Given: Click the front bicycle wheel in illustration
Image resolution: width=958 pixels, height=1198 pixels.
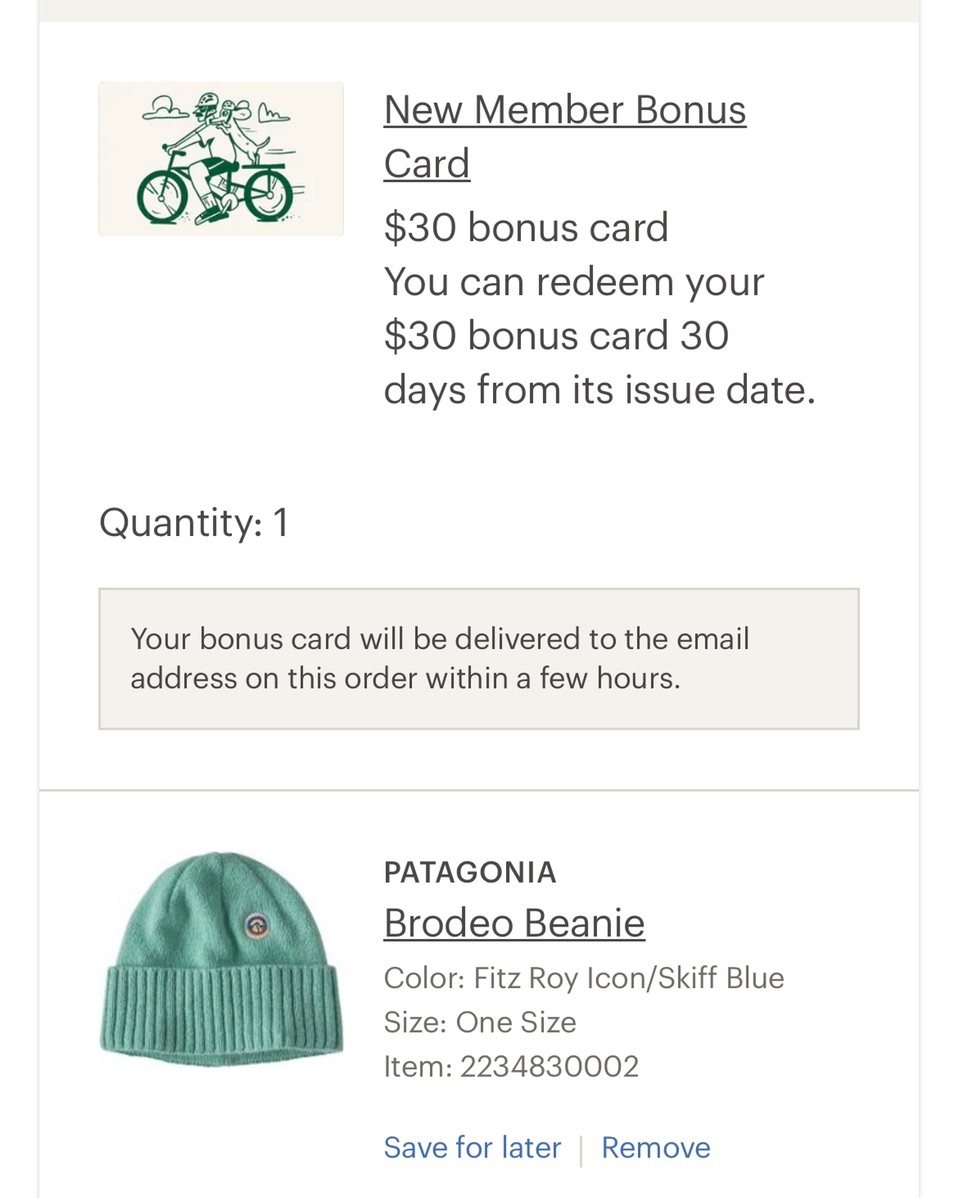Looking at the screenshot, I should click(x=163, y=196).
